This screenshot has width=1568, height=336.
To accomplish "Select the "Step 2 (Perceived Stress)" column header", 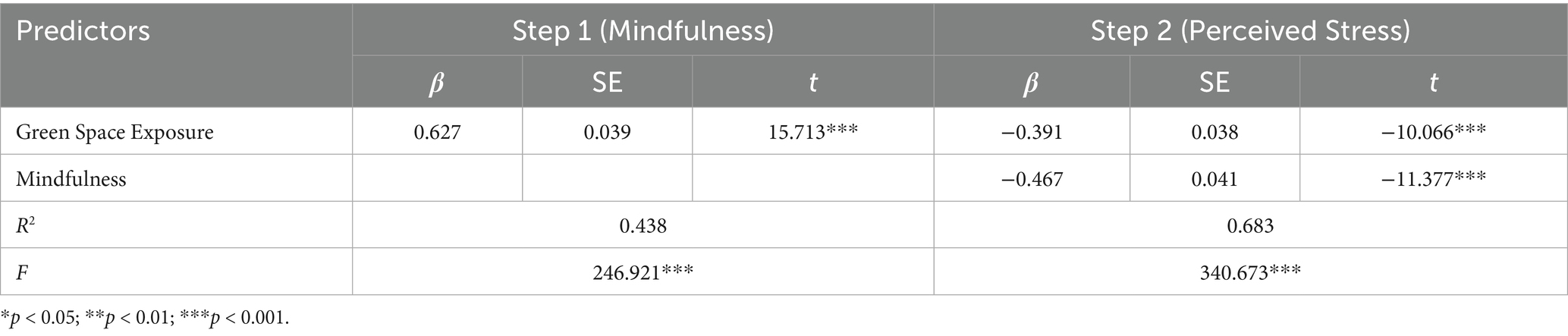I will click(x=1249, y=31).
